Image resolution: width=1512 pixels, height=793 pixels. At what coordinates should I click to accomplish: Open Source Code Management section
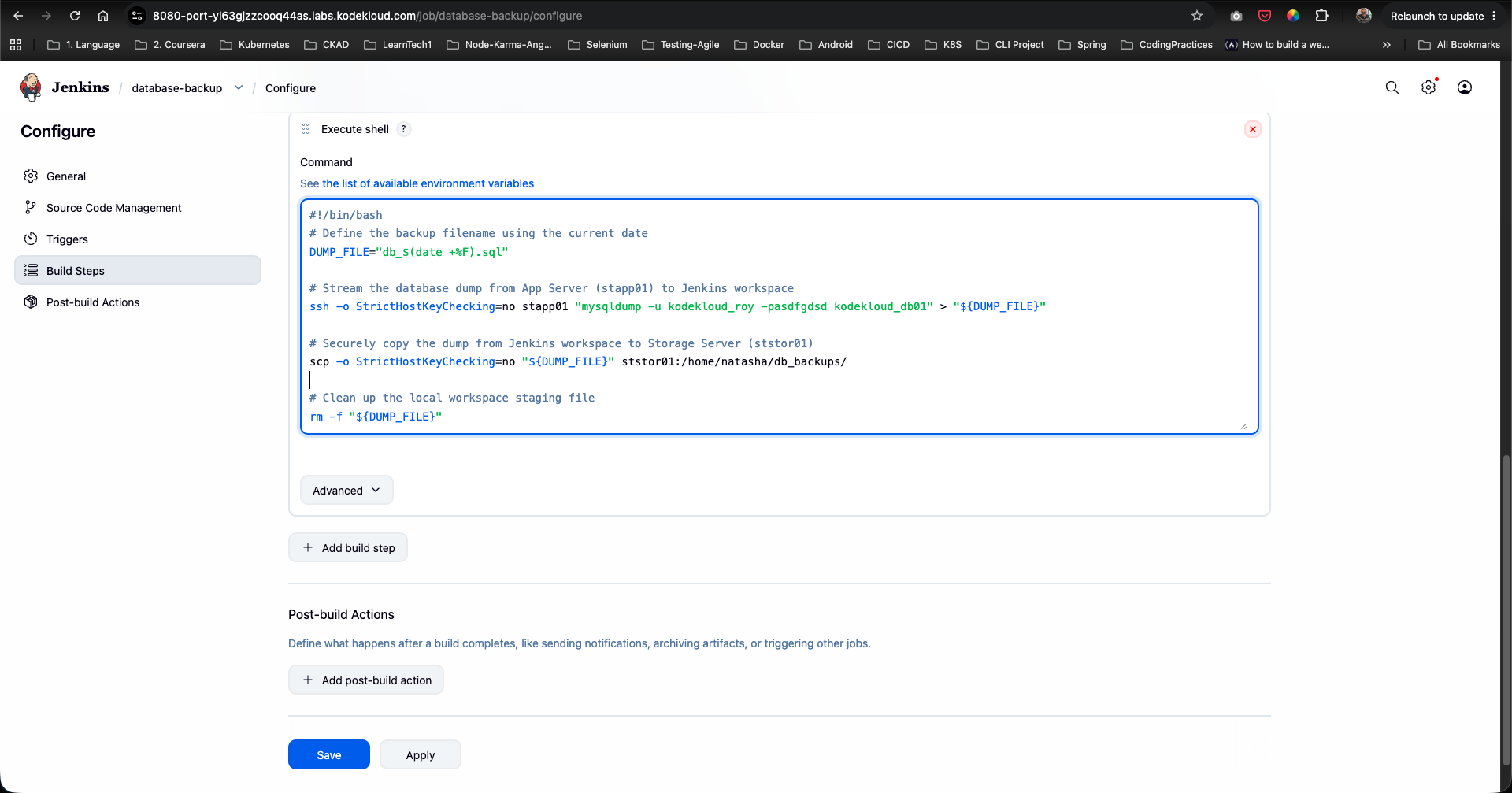coord(138,208)
